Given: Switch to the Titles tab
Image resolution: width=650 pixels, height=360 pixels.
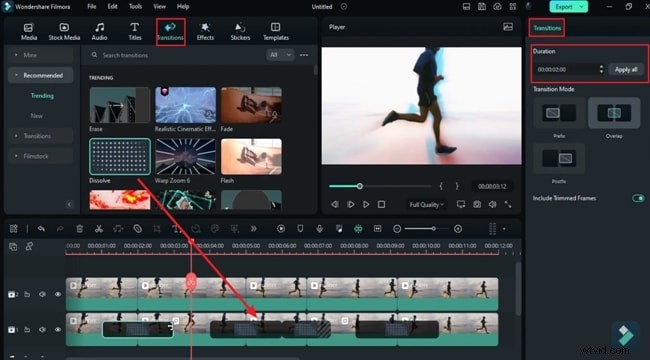Looking at the screenshot, I should click(x=135, y=32).
